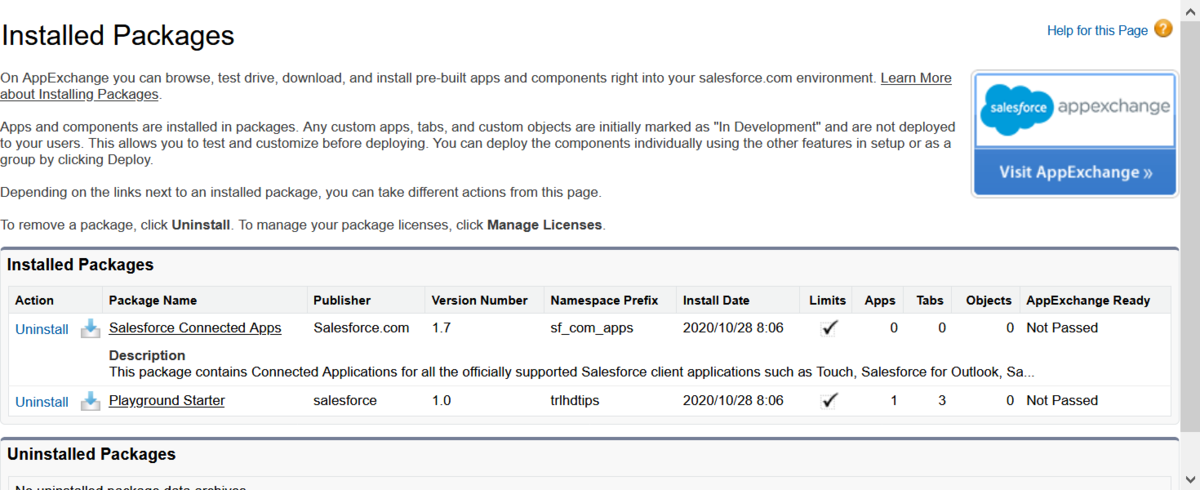Click the Version Number column header
This screenshot has width=1200, height=490.
pos(479,300)
